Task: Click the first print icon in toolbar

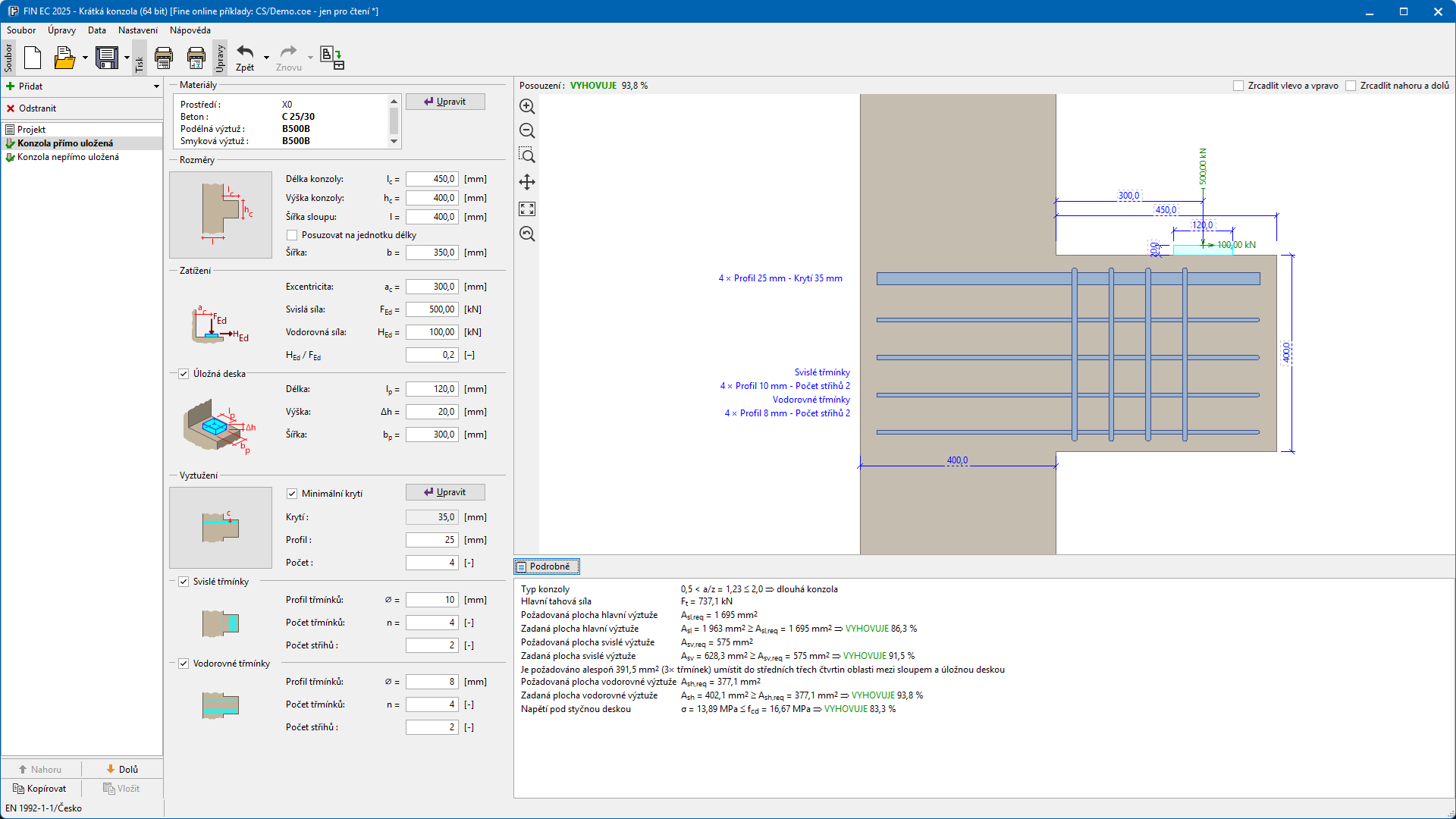Action: (x=164, y=58)
